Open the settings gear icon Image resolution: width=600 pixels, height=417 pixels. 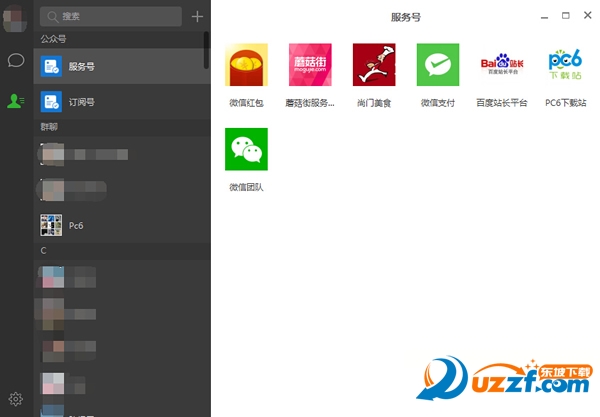[16, 399]
